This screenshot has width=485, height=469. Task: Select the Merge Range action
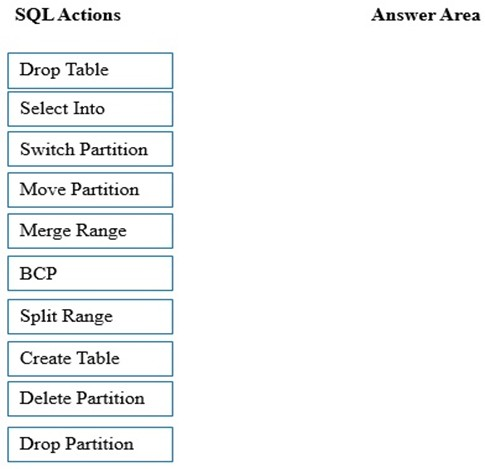click(x=90, y=231)
